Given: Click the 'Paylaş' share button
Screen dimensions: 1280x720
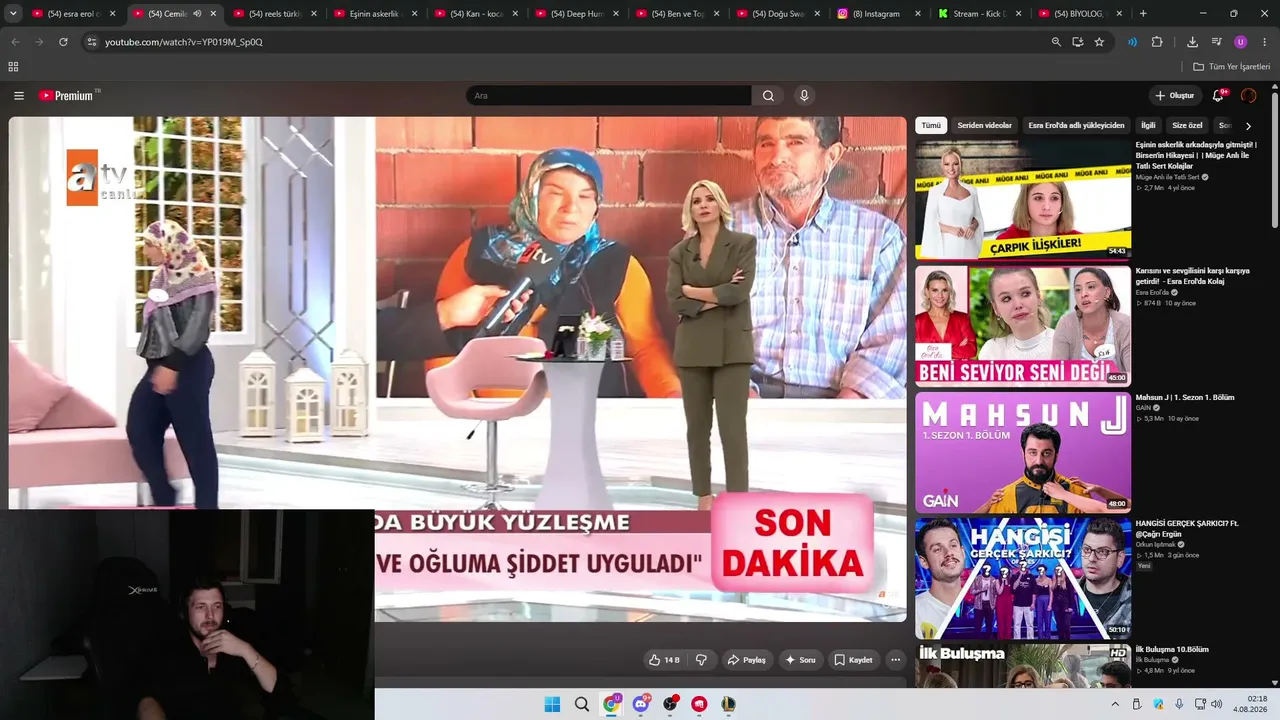Looking at the screenshot, I should pos(747,660).
